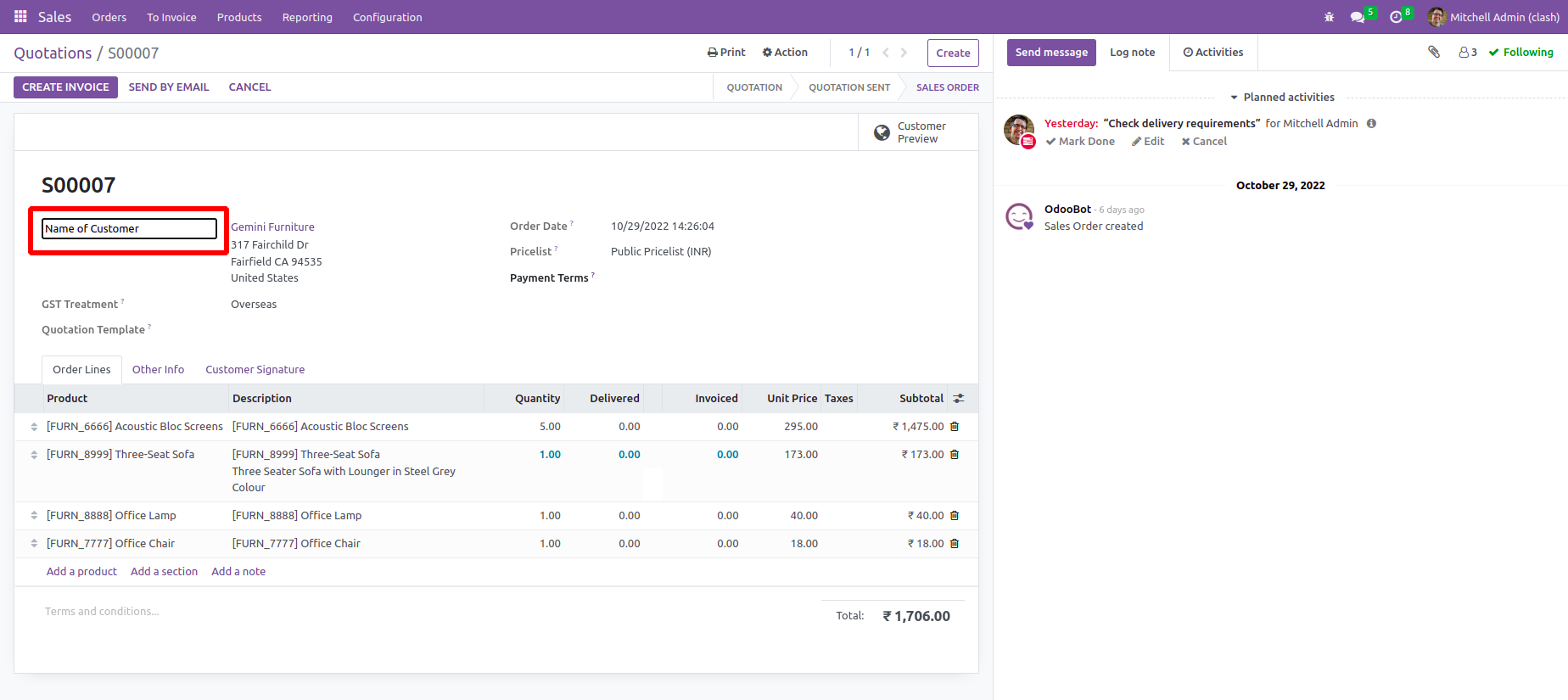Open the Action dropdown menu
The width and height of the screenshot is (1568, 700).
pos(785,53)
